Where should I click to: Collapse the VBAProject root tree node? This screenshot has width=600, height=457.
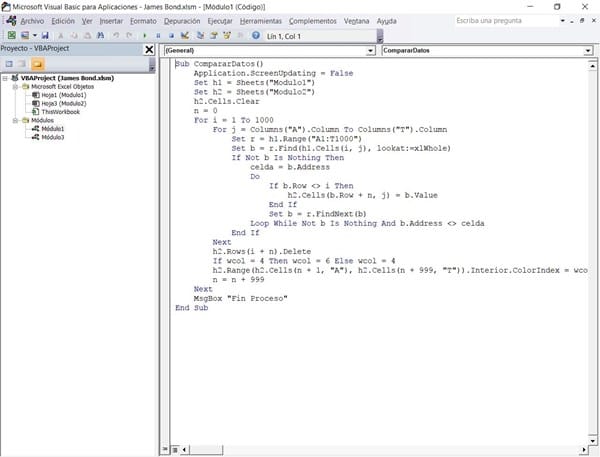(5, 79)
